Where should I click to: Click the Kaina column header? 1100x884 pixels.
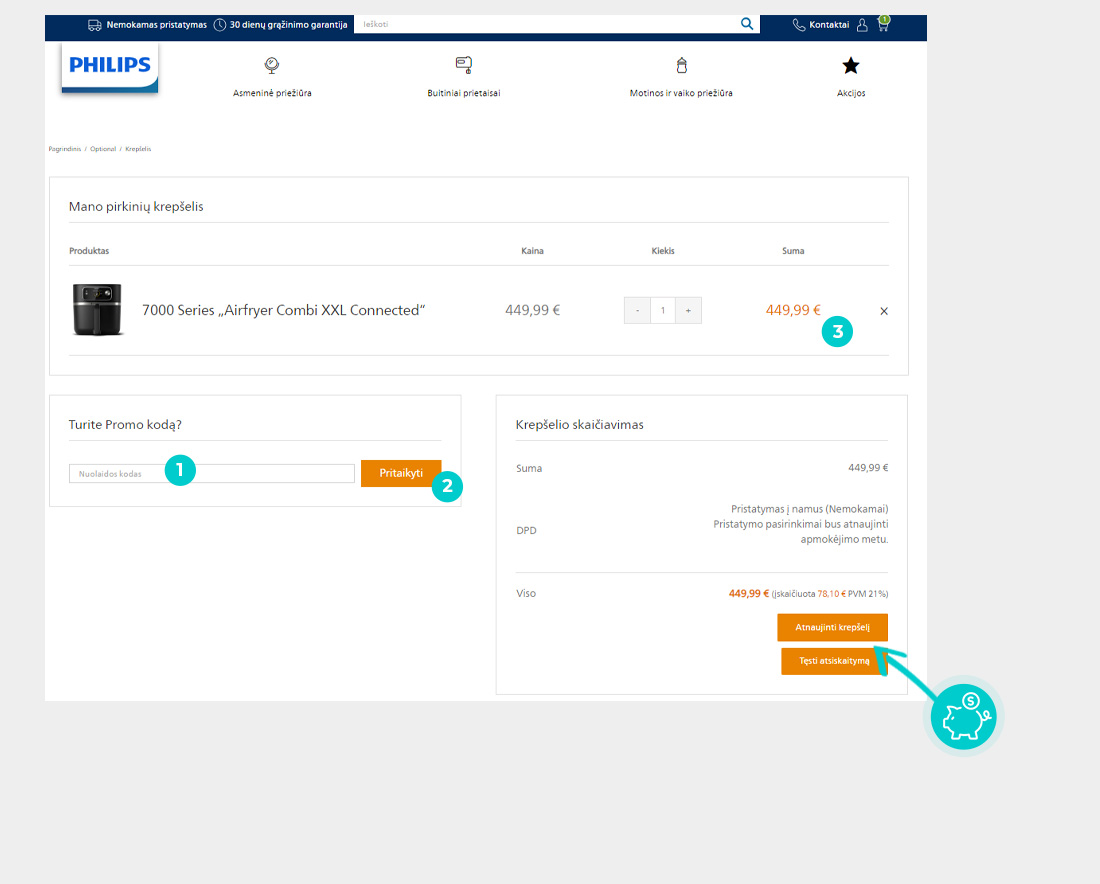(532, 250)
